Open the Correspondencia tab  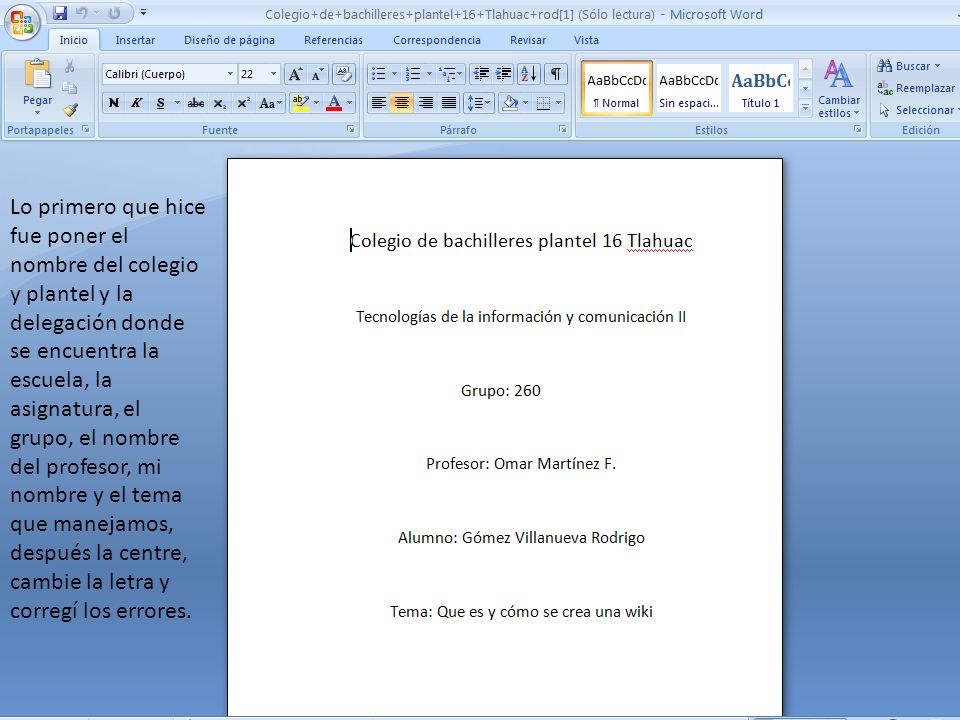437,40
